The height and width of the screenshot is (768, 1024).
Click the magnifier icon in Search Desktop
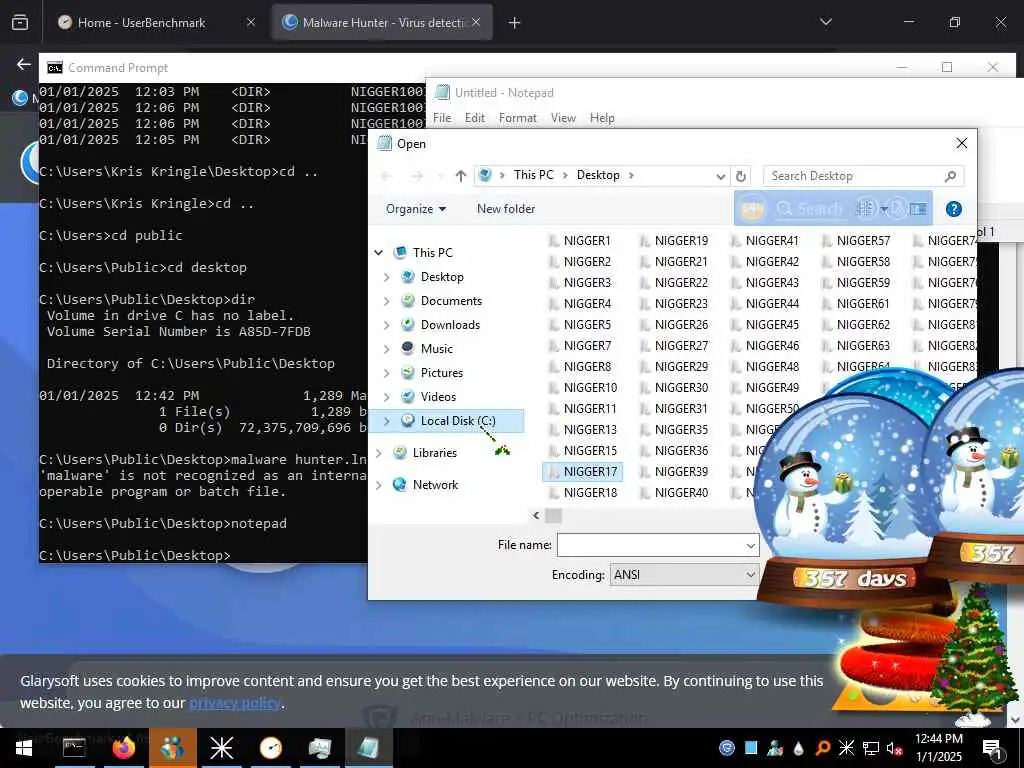(951, 176)
